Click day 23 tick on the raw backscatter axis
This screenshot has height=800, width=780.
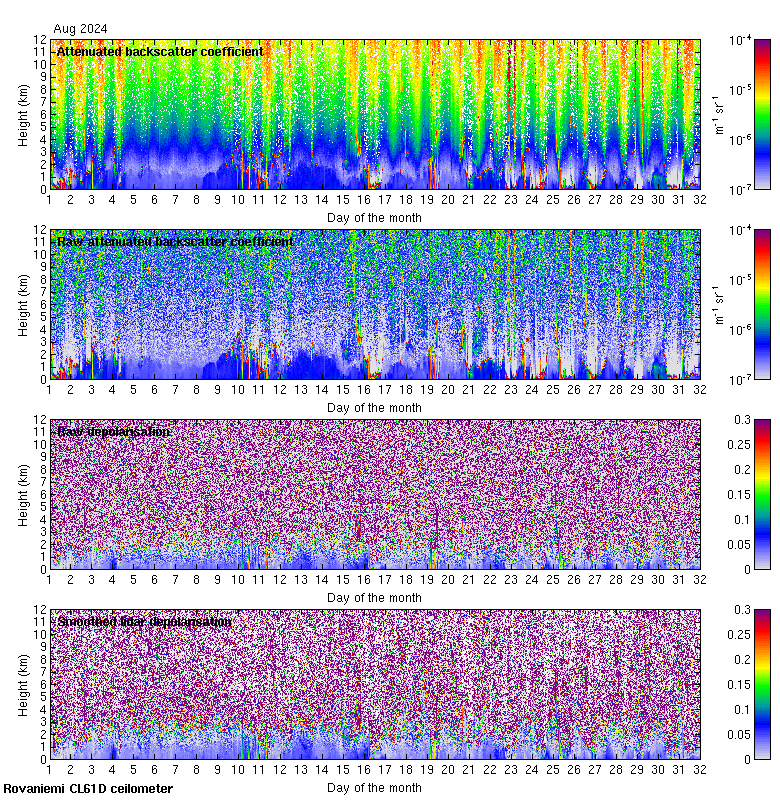(511, 389)
